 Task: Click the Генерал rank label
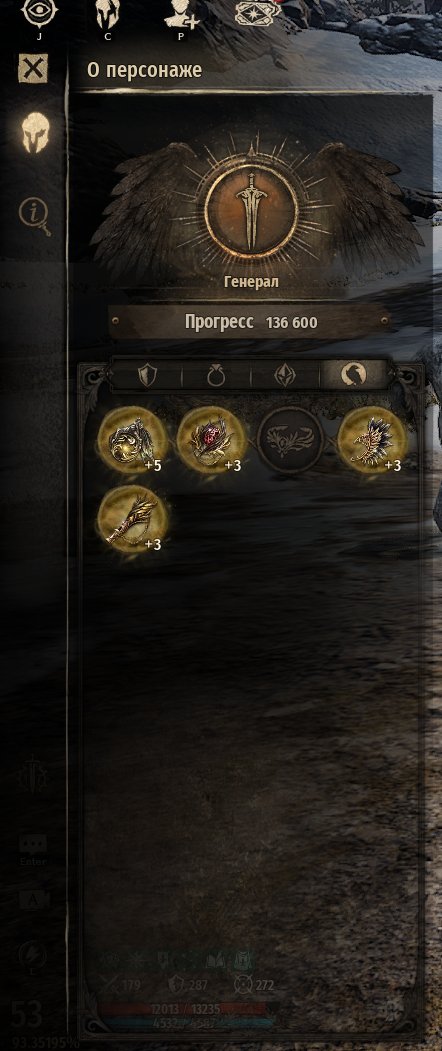pos(251,282)
